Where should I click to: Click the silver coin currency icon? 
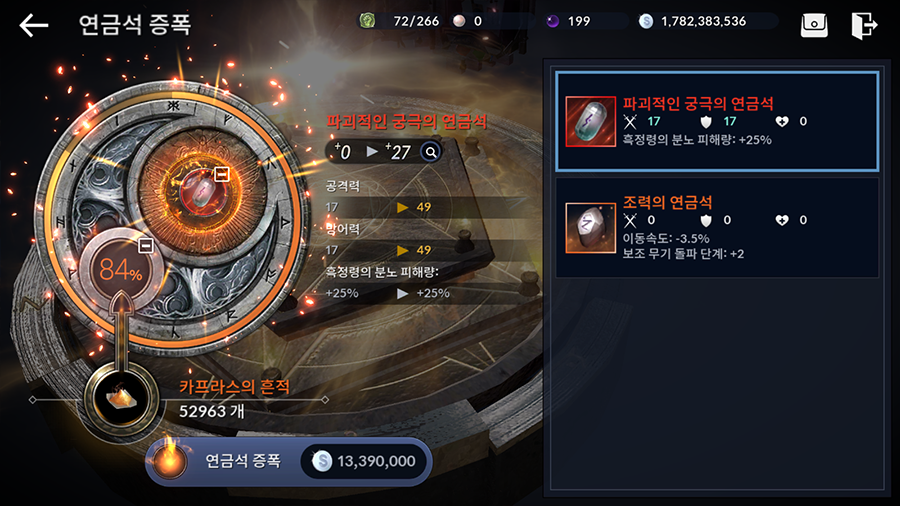(x=646, y=21)
